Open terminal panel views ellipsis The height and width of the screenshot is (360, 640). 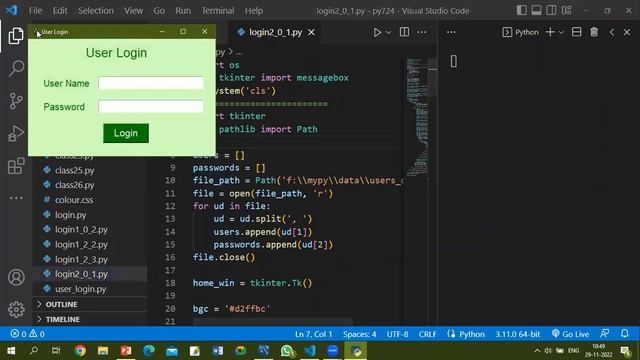coord(451,32)
